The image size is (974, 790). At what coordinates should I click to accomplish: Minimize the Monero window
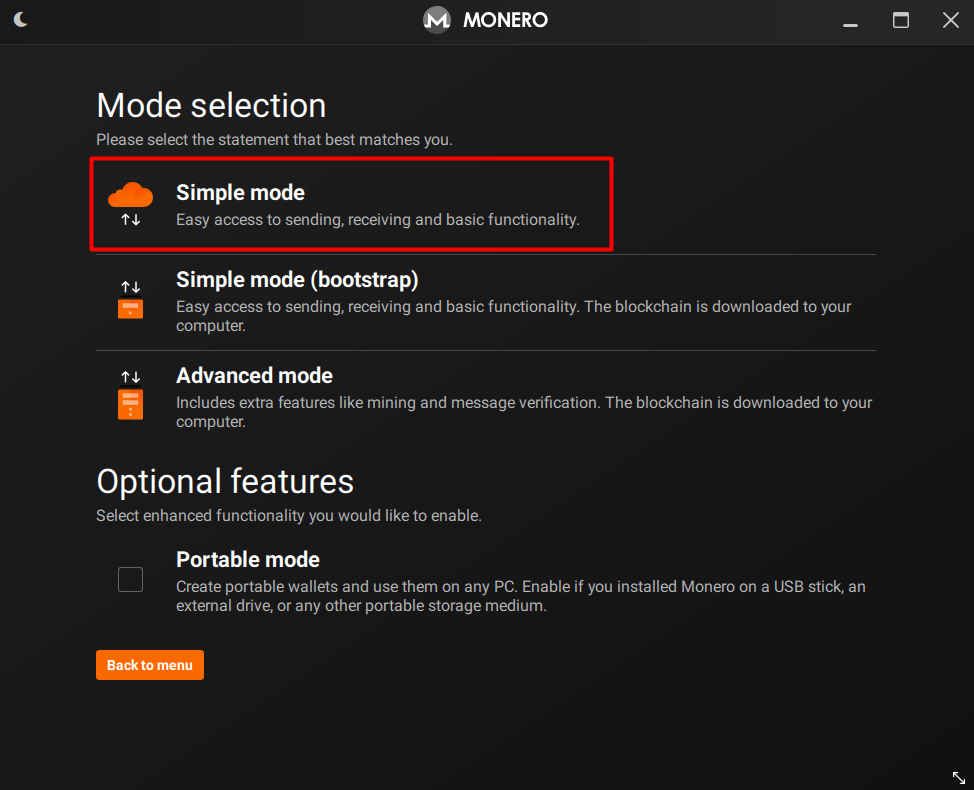click(x=850, y=24)
